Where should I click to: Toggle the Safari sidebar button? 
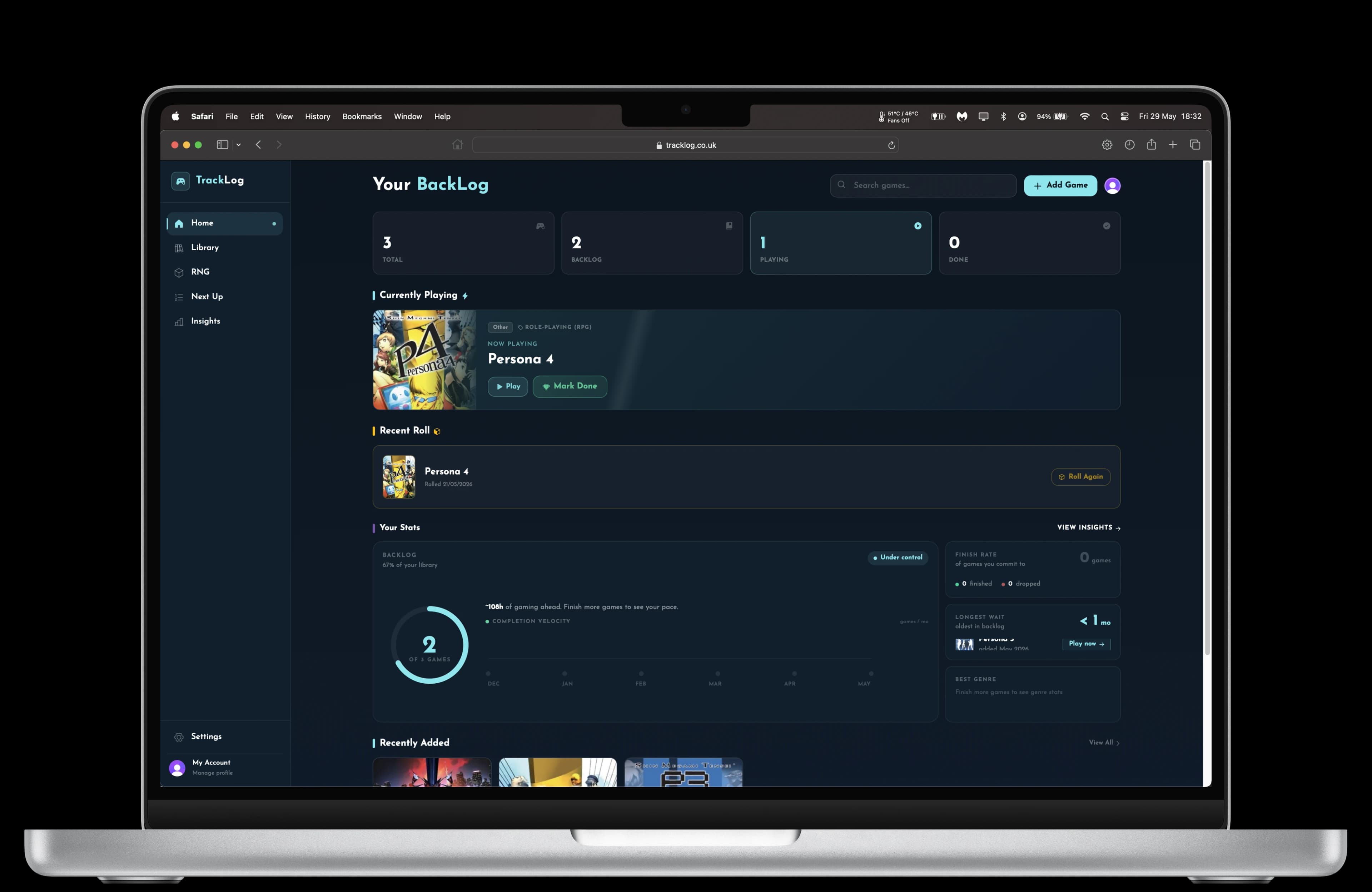coord(222,145)
